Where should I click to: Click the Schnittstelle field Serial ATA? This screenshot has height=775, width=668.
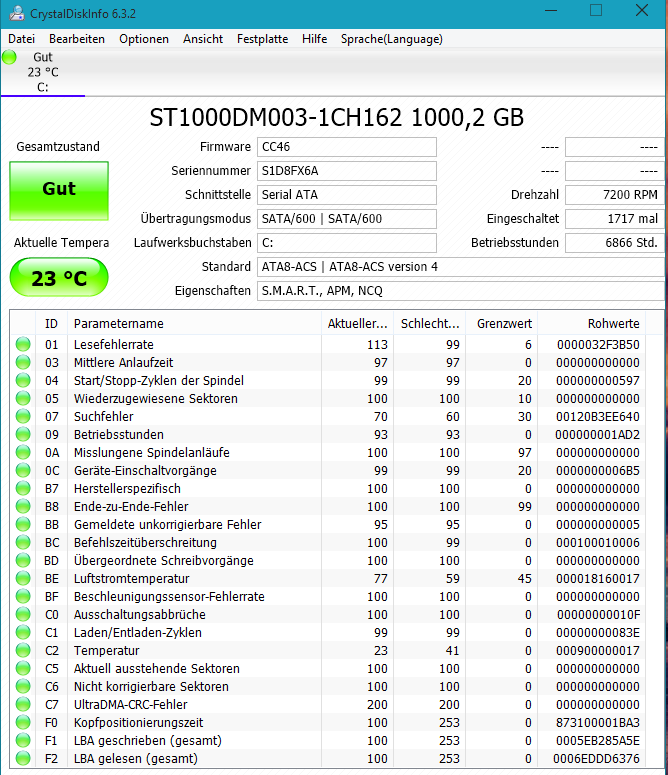347,195
